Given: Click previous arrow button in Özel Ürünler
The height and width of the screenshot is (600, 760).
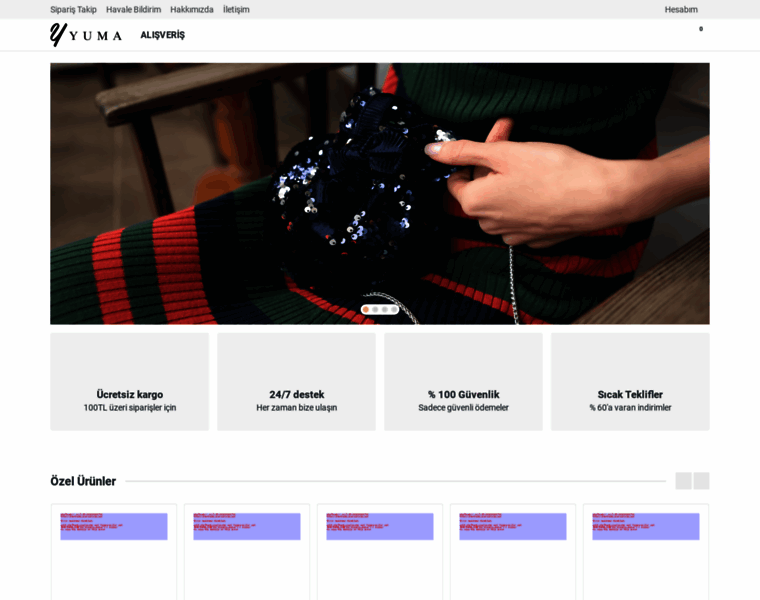Looking at the screenshot, I should (683, 481).
